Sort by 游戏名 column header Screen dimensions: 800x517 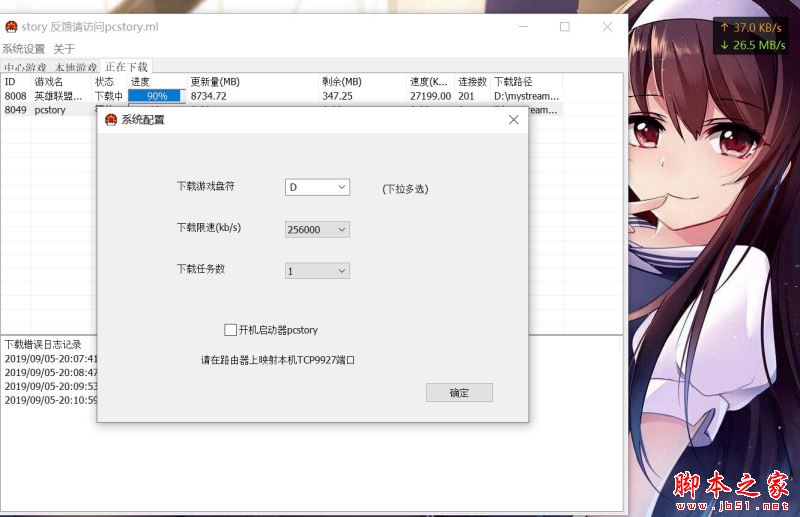tap(61, 82)
